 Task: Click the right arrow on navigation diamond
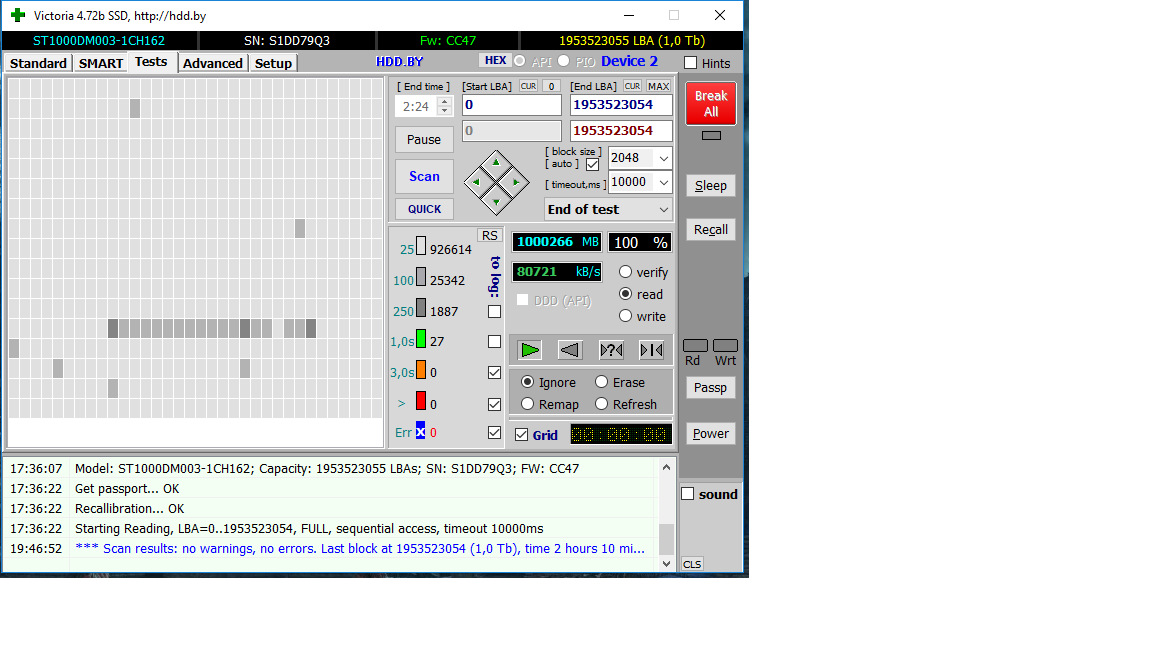click(x=516, y=181)
